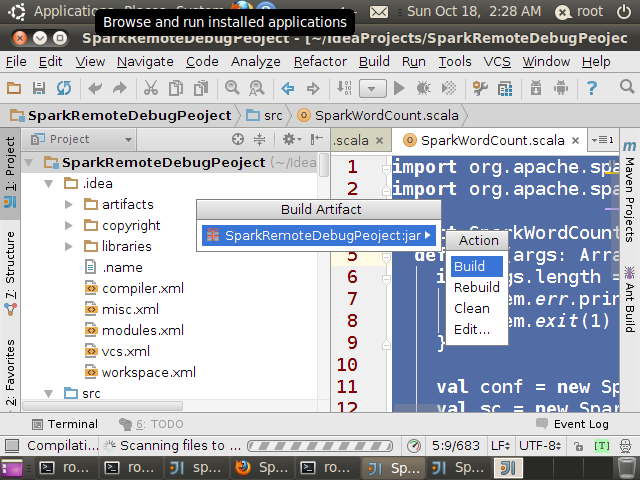Screen dimensions: 640x480
Task: Click the Undo arrow icon
Action: [95, 88]
